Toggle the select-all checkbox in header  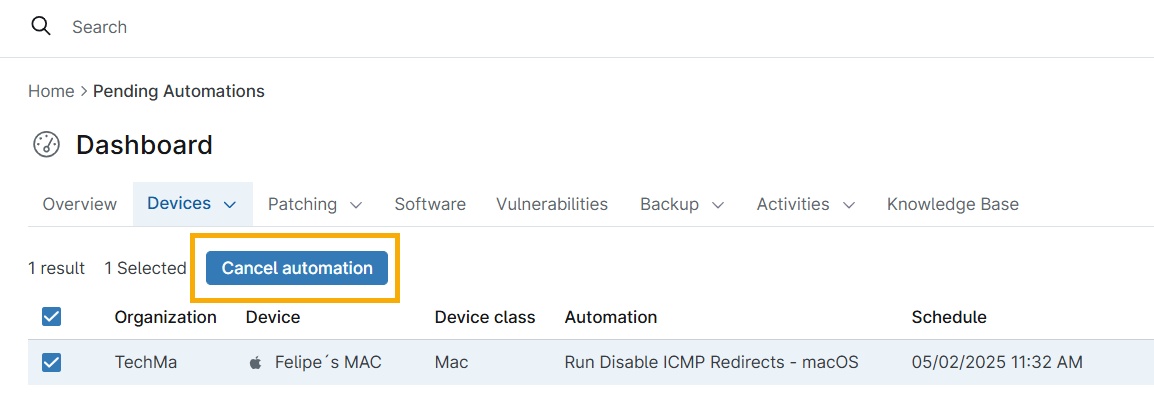(x=52, y=317)
